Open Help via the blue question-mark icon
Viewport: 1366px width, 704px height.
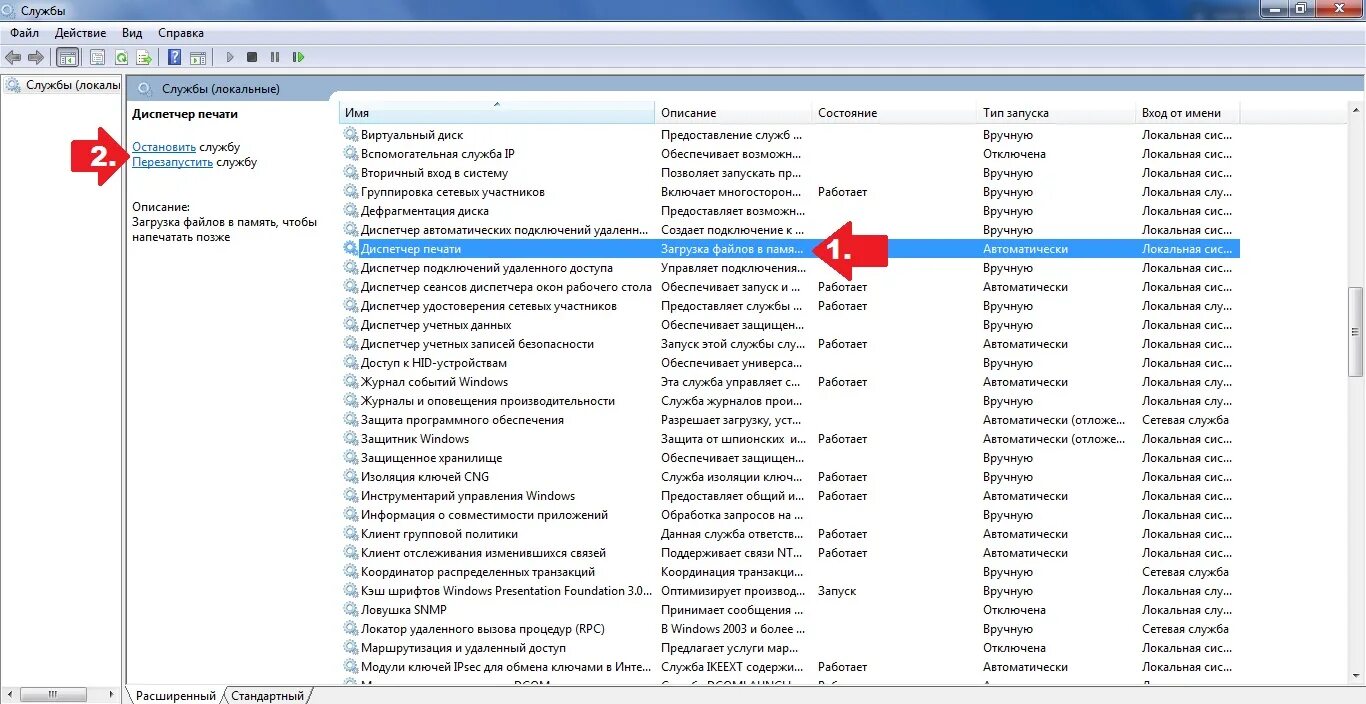175,57
